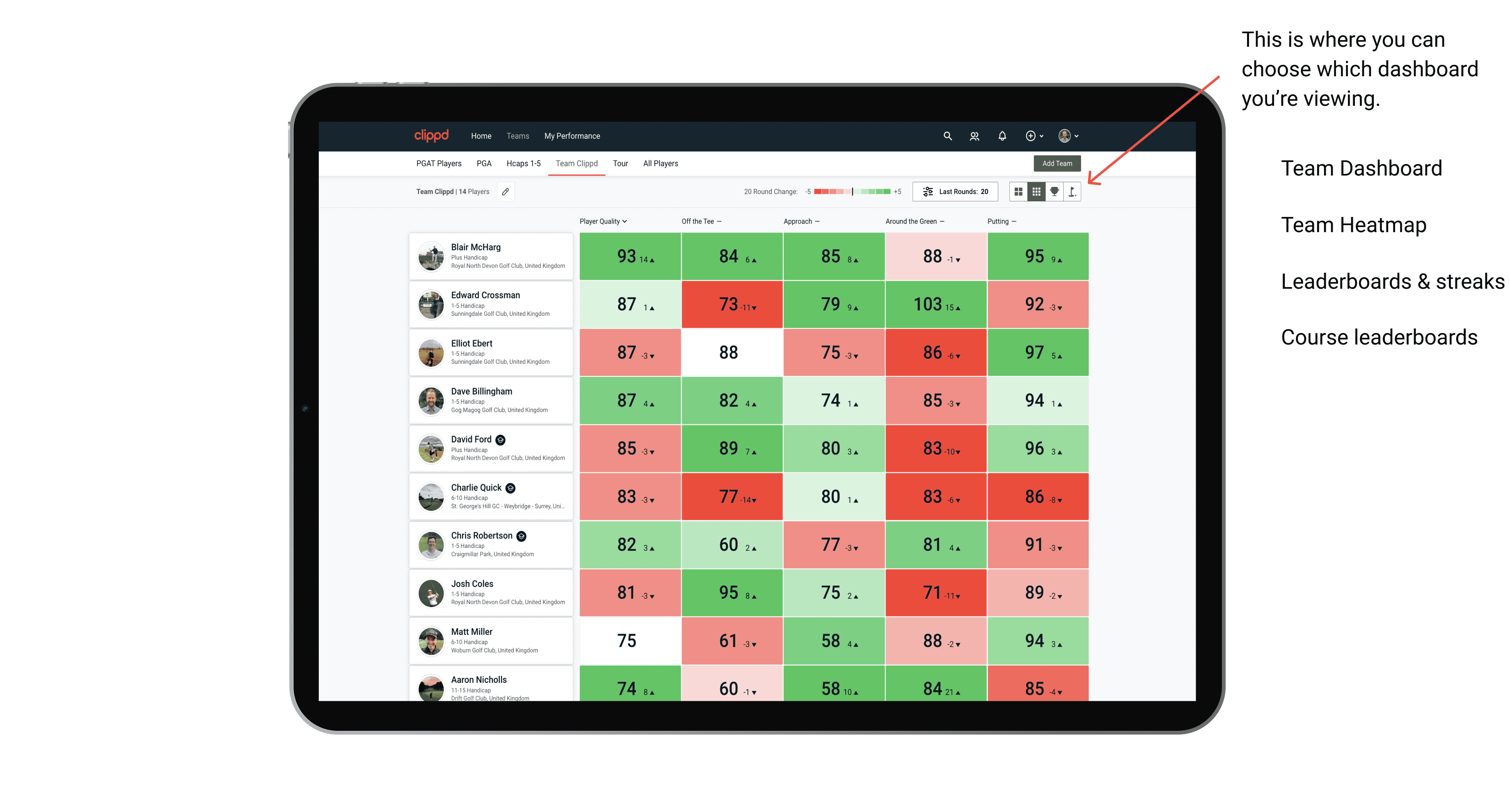Click the add/plus circle icon in navbar
The image size is (1510, 812).
tap(1030, 136)
